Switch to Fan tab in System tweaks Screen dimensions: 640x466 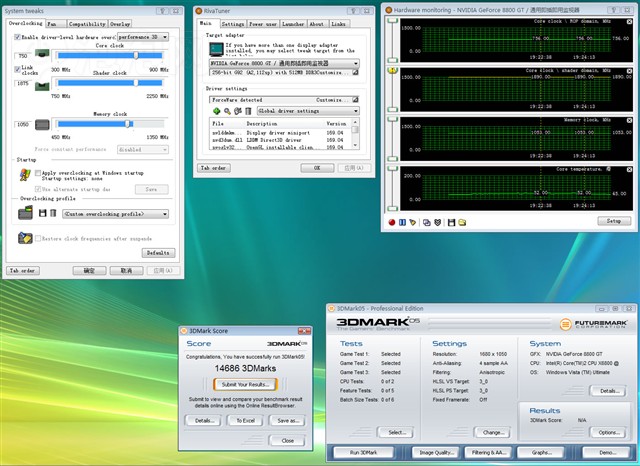pyautogui.click(x=56, y=24)
